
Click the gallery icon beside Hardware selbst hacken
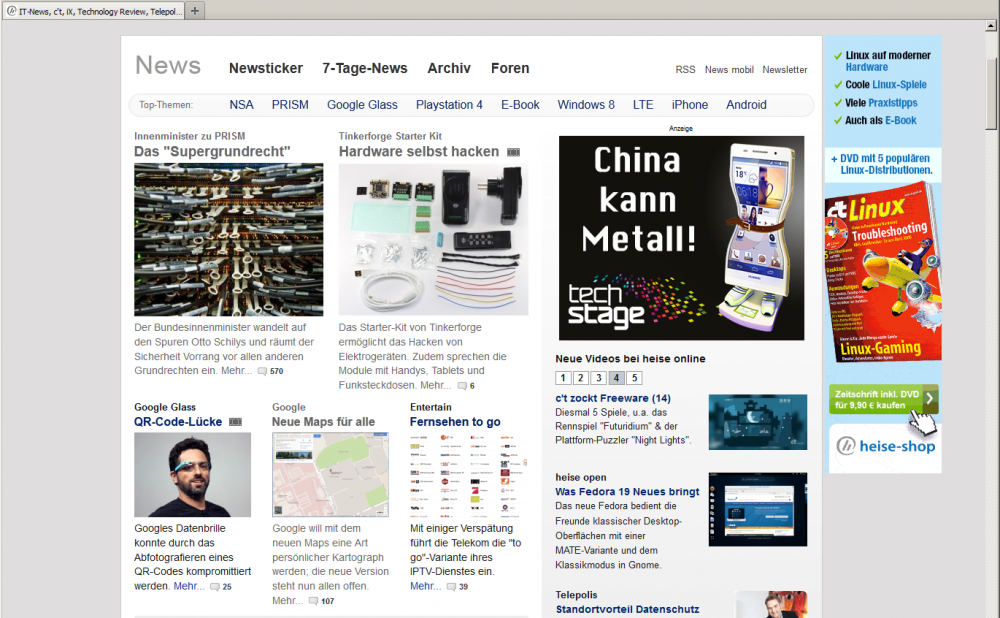click(514, 152)
